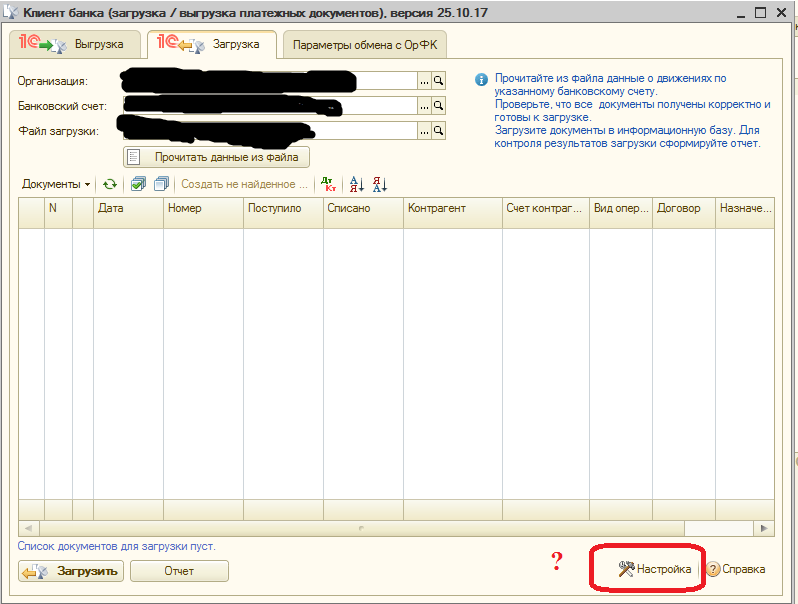Click the Поступило column header
Screen dimensions: 798x604
tap(283, 213)
